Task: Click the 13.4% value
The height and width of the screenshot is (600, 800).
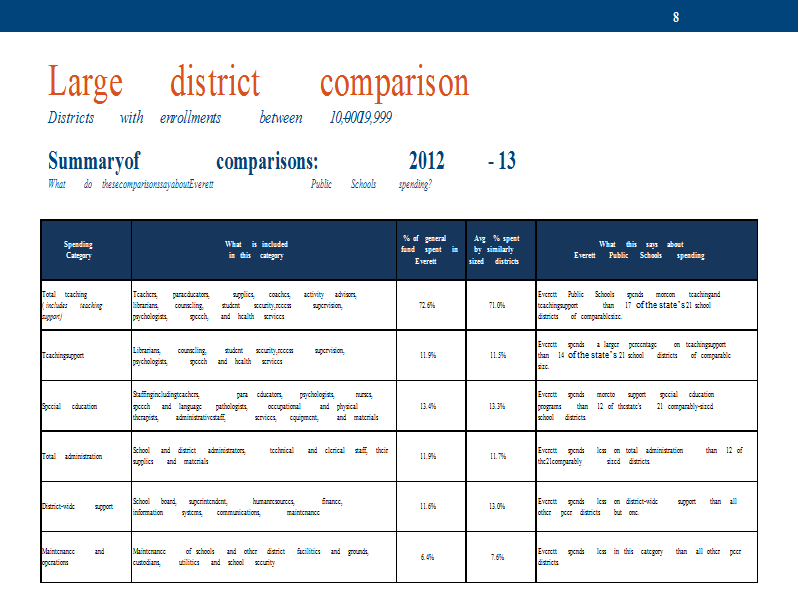Action: [x=428, y=407]
